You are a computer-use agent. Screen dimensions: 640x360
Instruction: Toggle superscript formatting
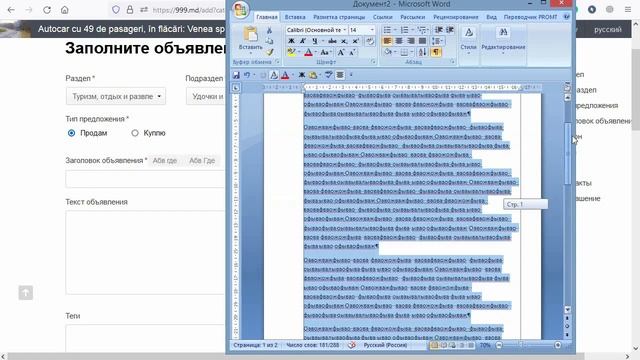click(356, 41)
